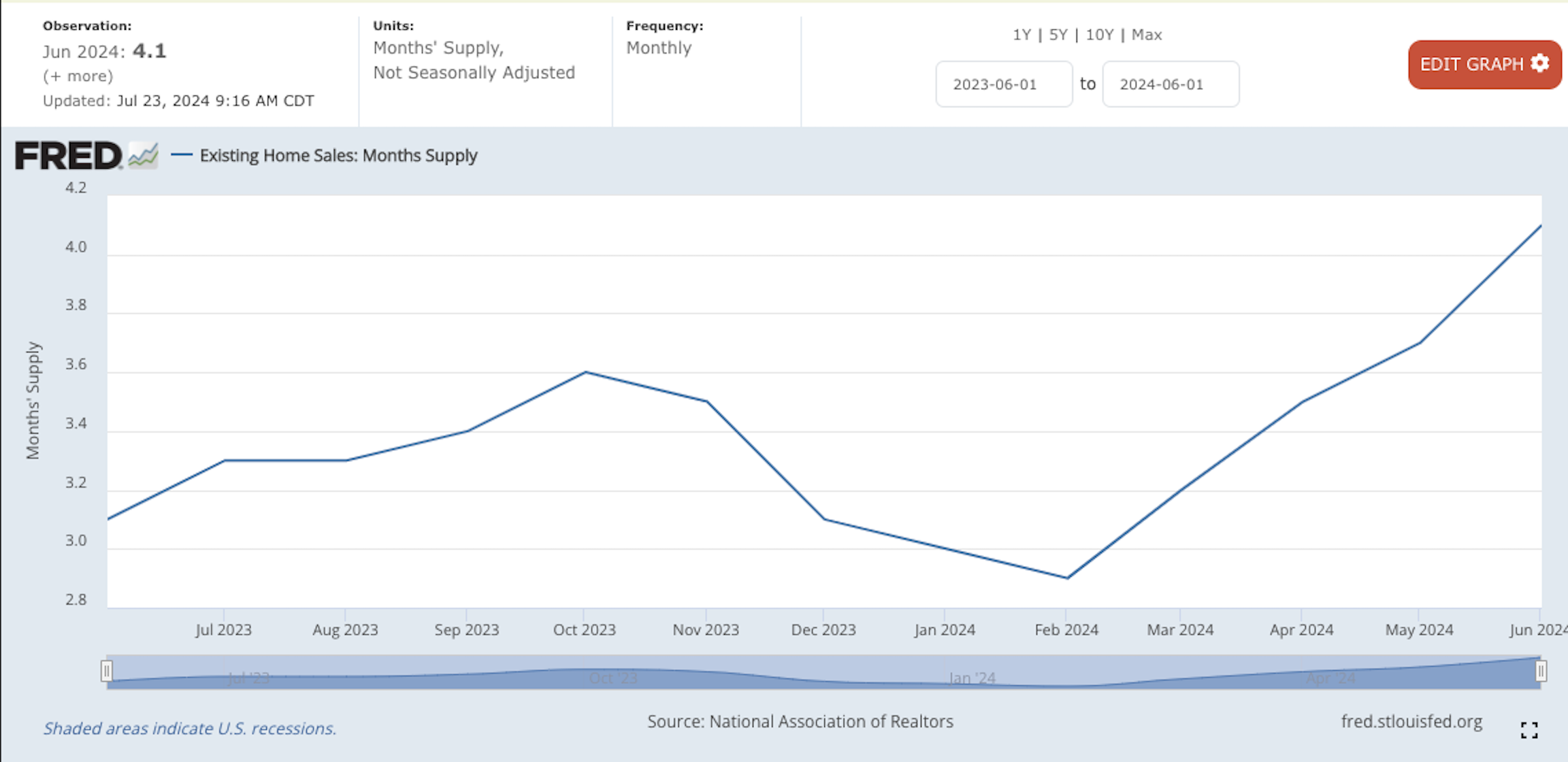Screen dimensions: 1568x762
Task: Click the start date field 2023-06-01
Action: (1004, 84)
